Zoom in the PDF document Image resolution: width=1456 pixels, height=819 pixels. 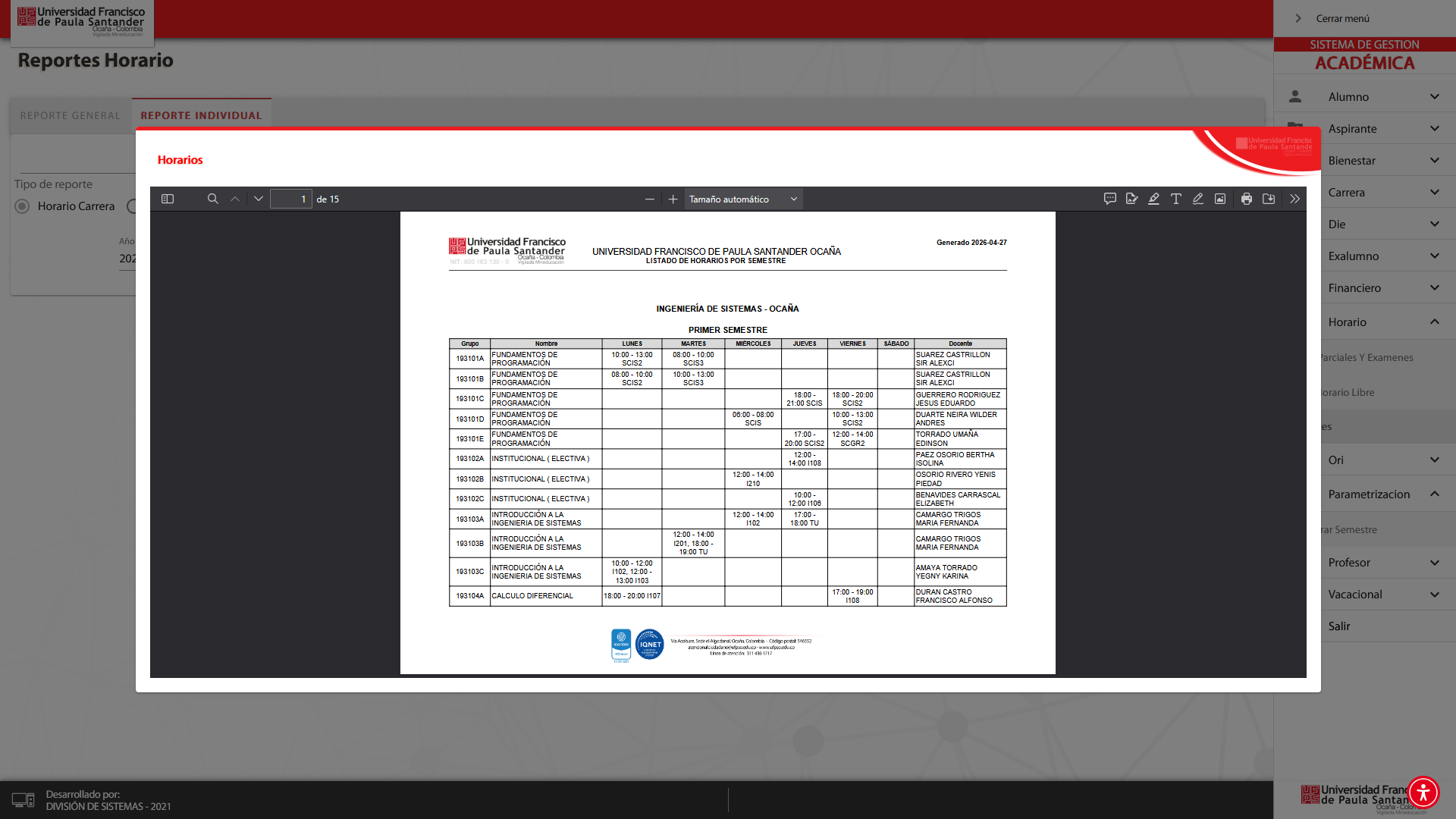click(673, 199)
